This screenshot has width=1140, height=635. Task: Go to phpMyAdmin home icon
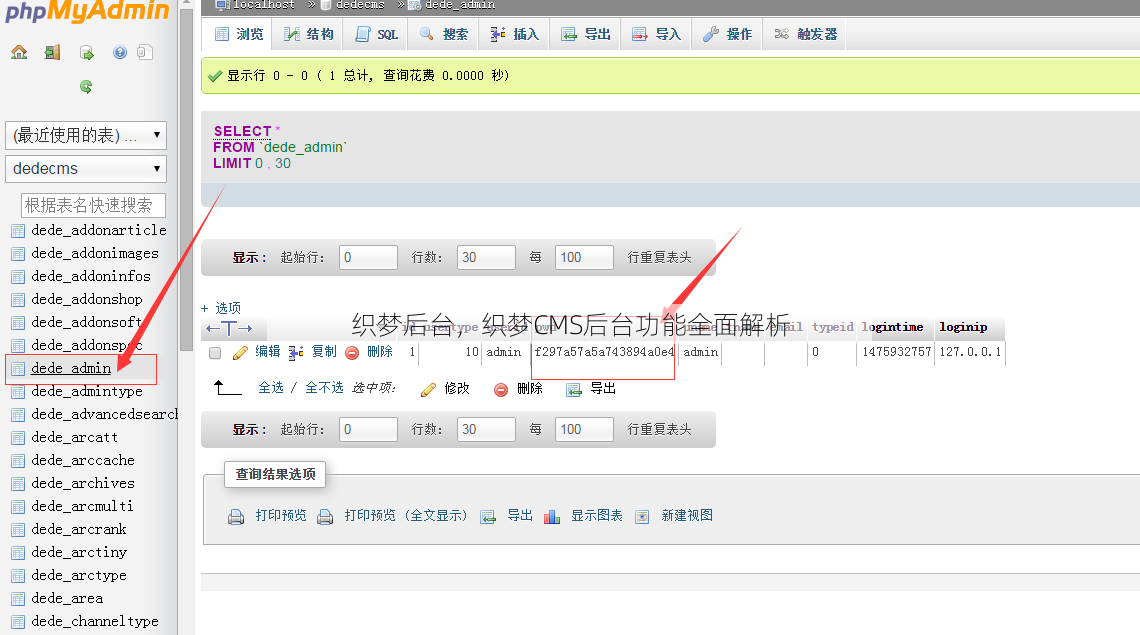pos(19,52)
